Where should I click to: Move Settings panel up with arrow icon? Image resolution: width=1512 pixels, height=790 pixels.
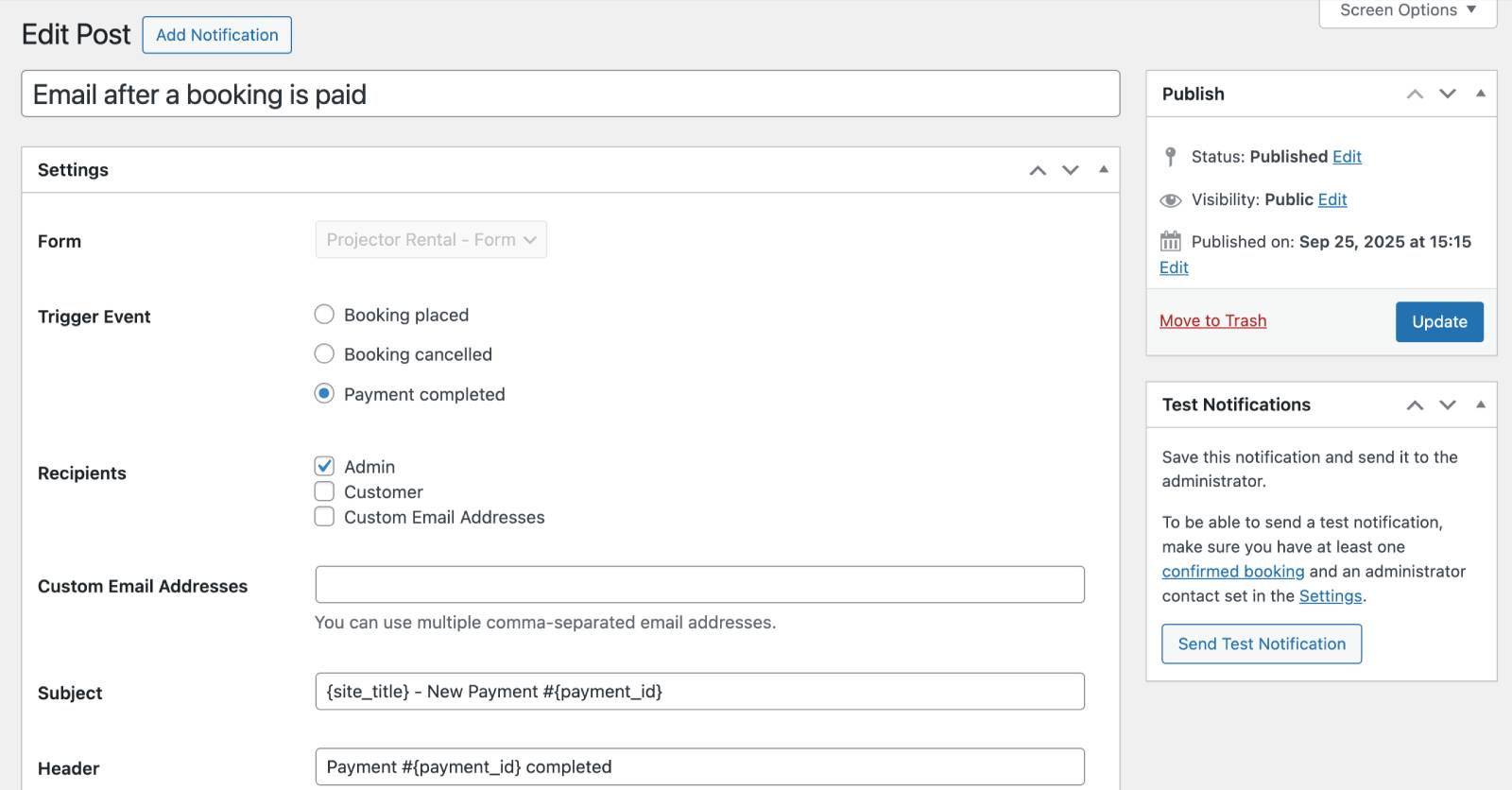1038,170
